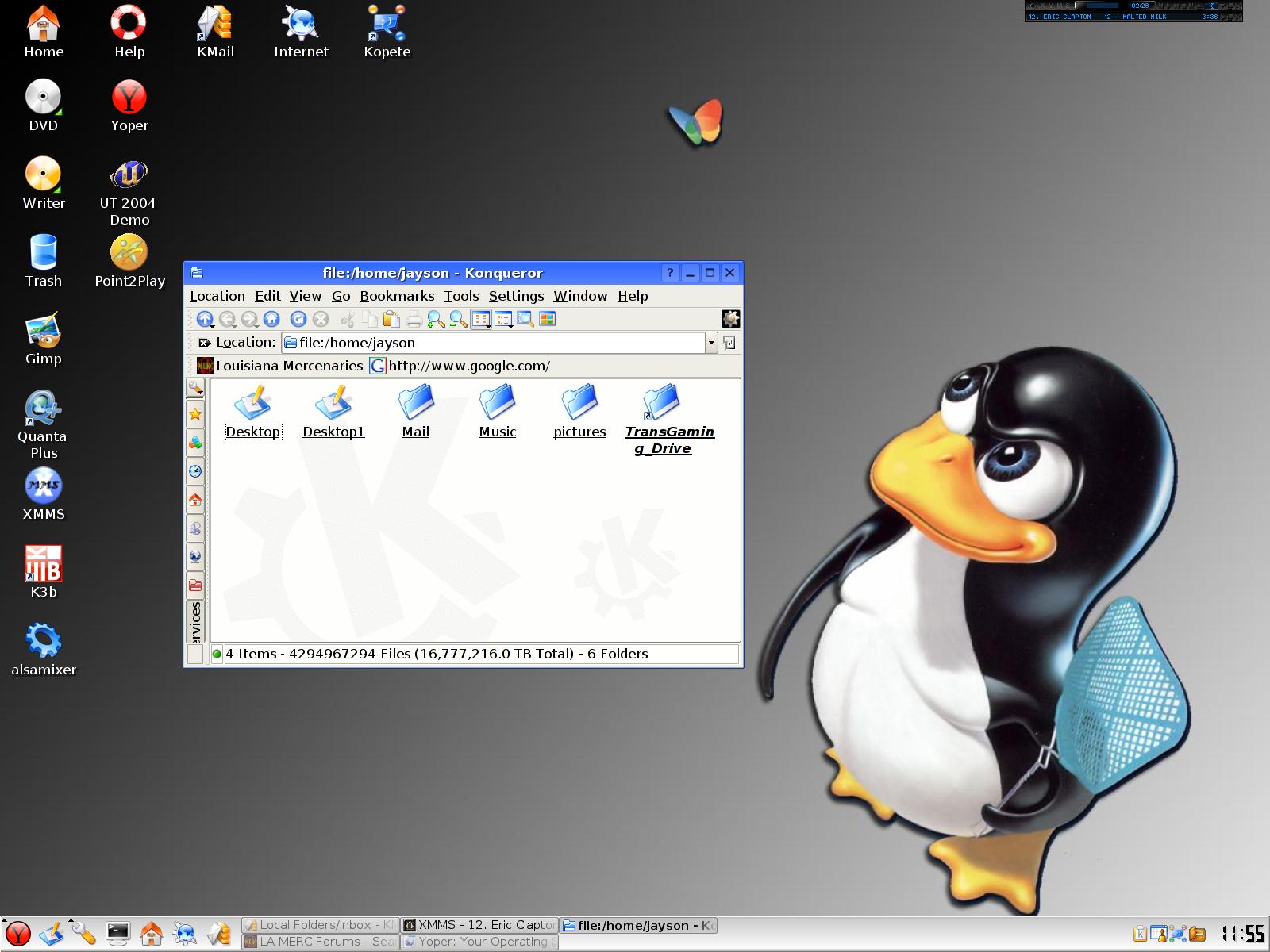Viewport: 1270px width, 952px height.
Task: Clear the location bar with the X arrow icon
Action: (x=204, y=343)
